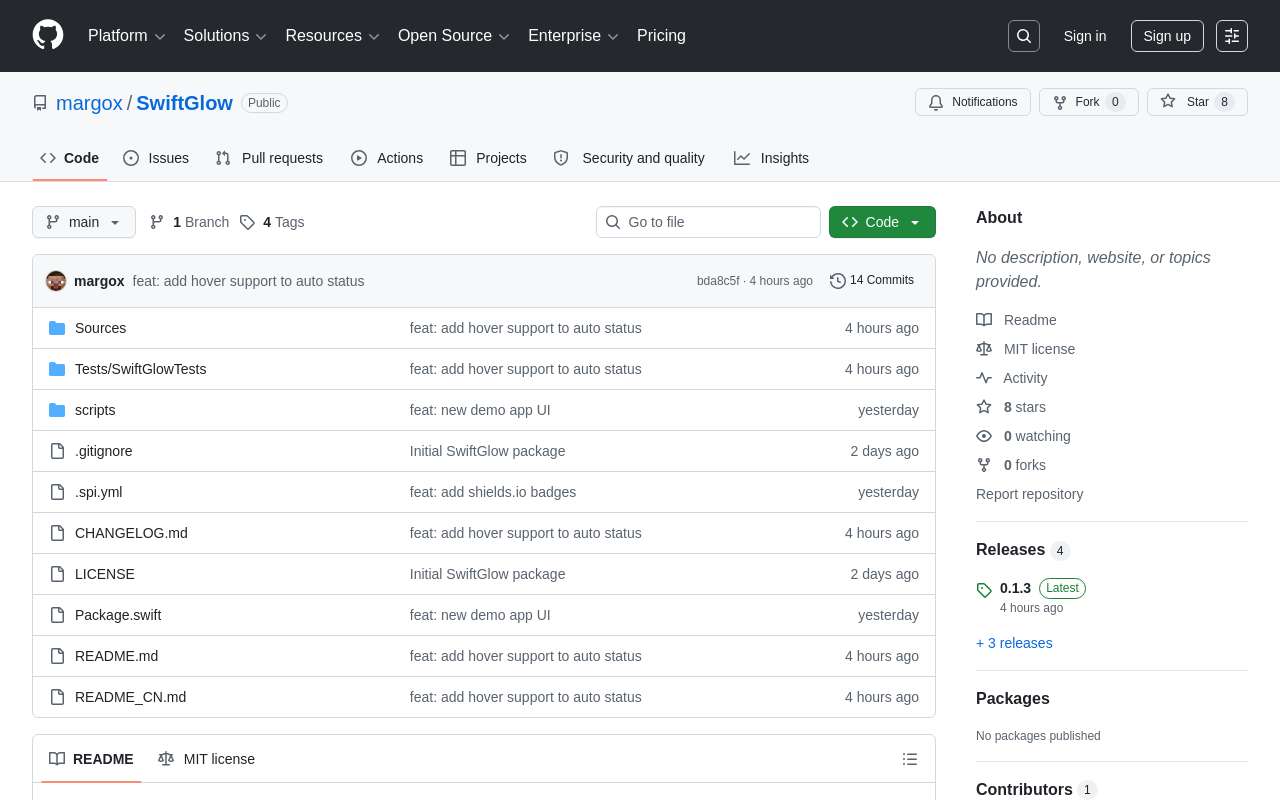
Task: Click the Sources folder icon
Action: click(57, 328)
